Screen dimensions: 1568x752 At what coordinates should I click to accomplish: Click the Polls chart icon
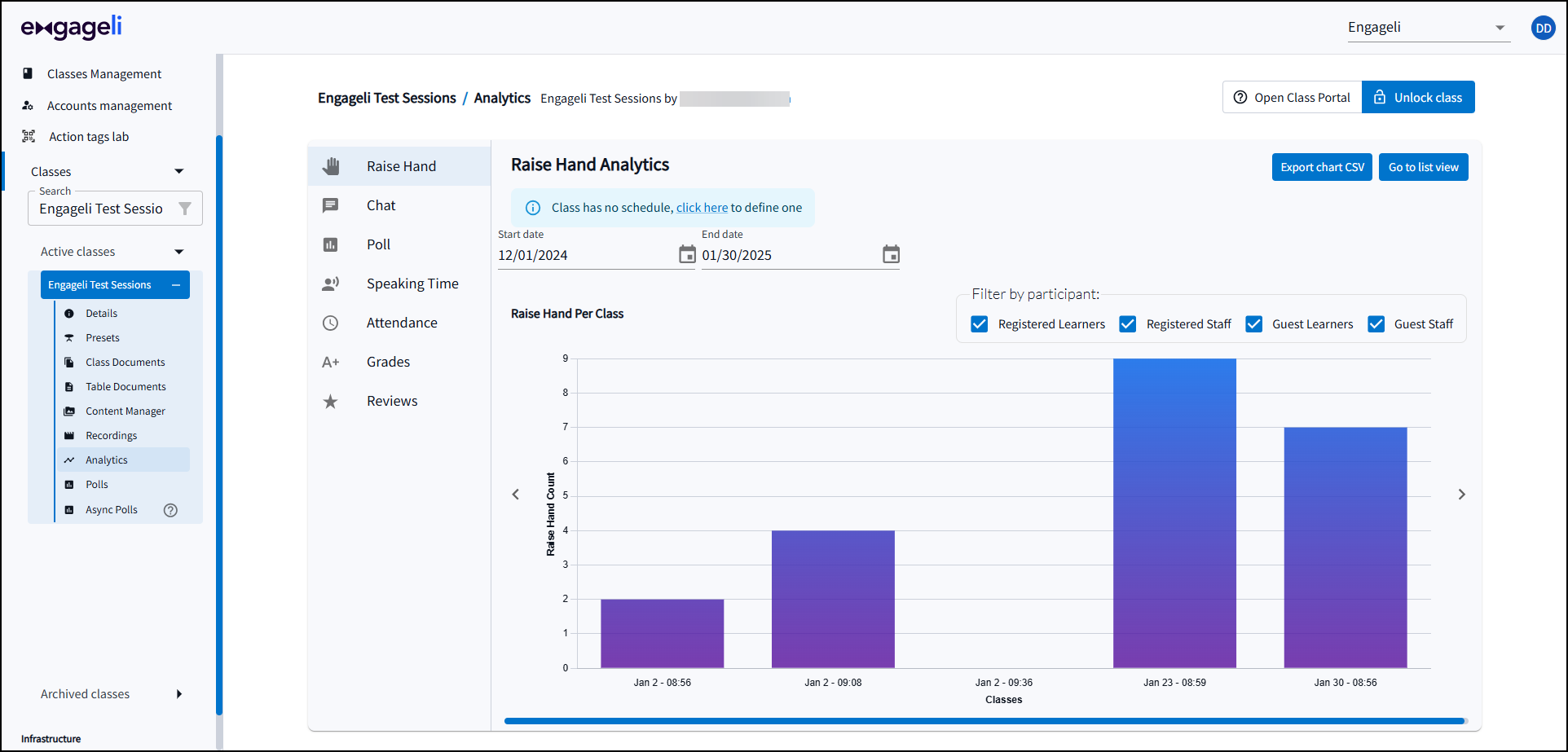pos(69,485)
